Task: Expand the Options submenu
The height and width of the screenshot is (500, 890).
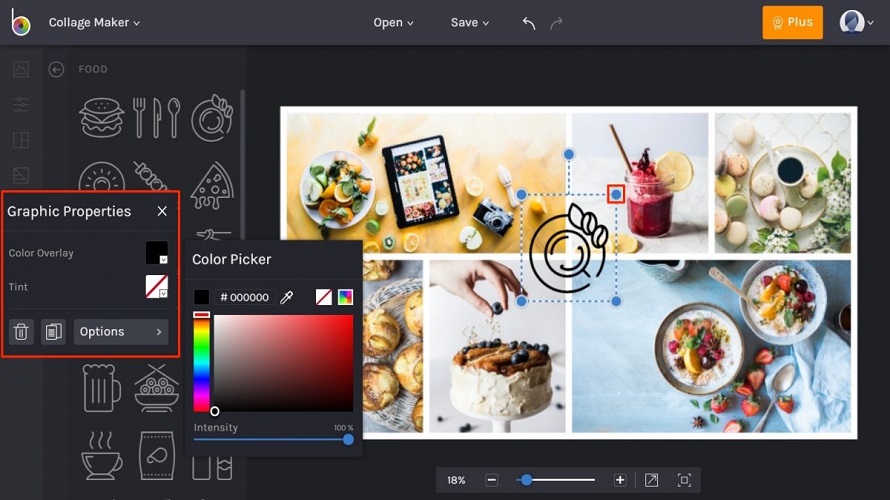Action: tap(121, 332)
